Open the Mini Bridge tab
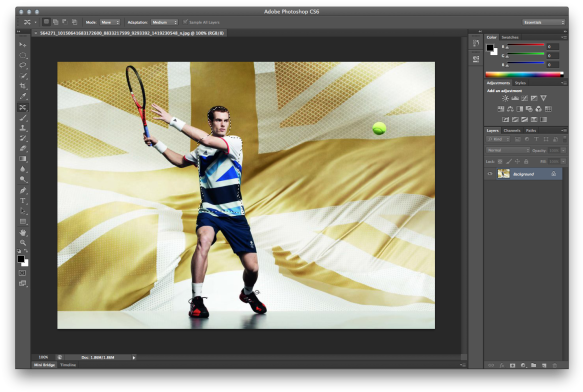This screenshot has height=392, width=583. pyautogui.click(x=44, y=365)
